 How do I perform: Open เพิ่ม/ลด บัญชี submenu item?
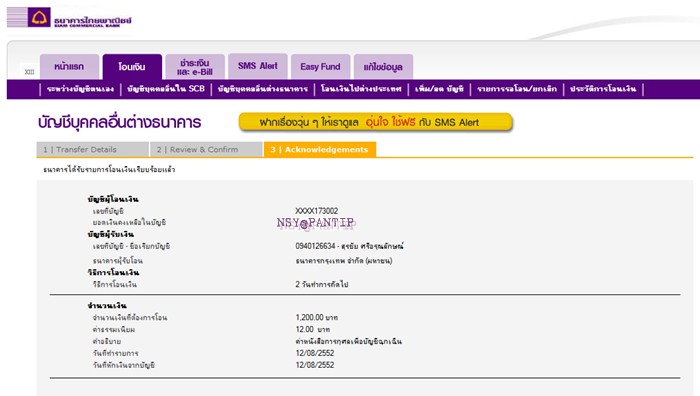point(439,89)
